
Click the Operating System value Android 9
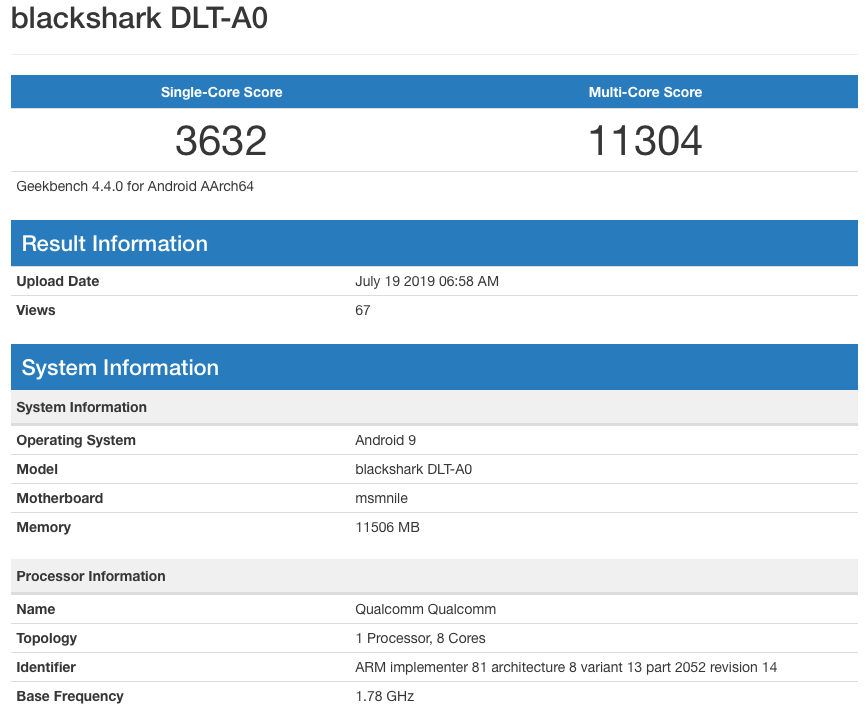[386, 441]
